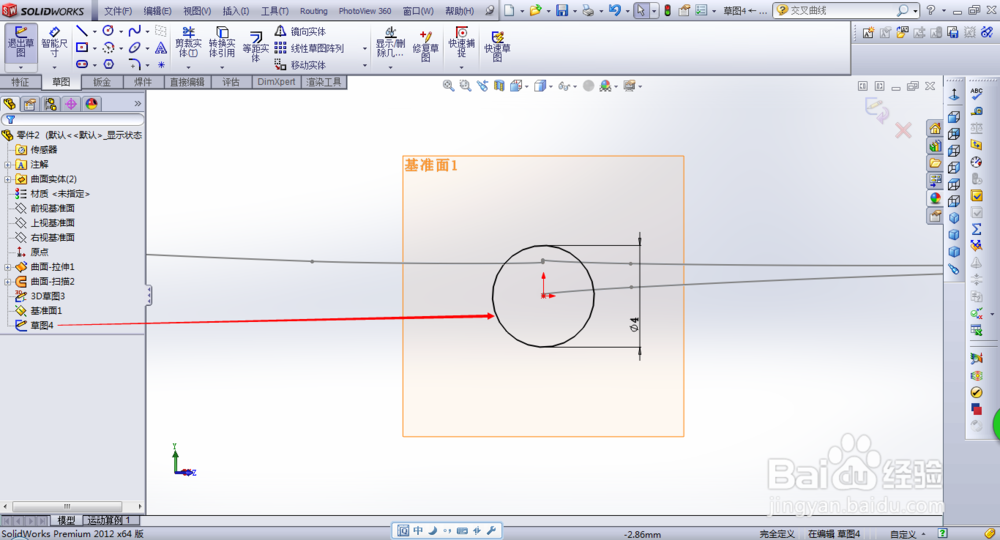1000x540 pixels.
Task: Click Display/Delete Relations (显示/删除几何关系)
Action: tap(390, 42)
